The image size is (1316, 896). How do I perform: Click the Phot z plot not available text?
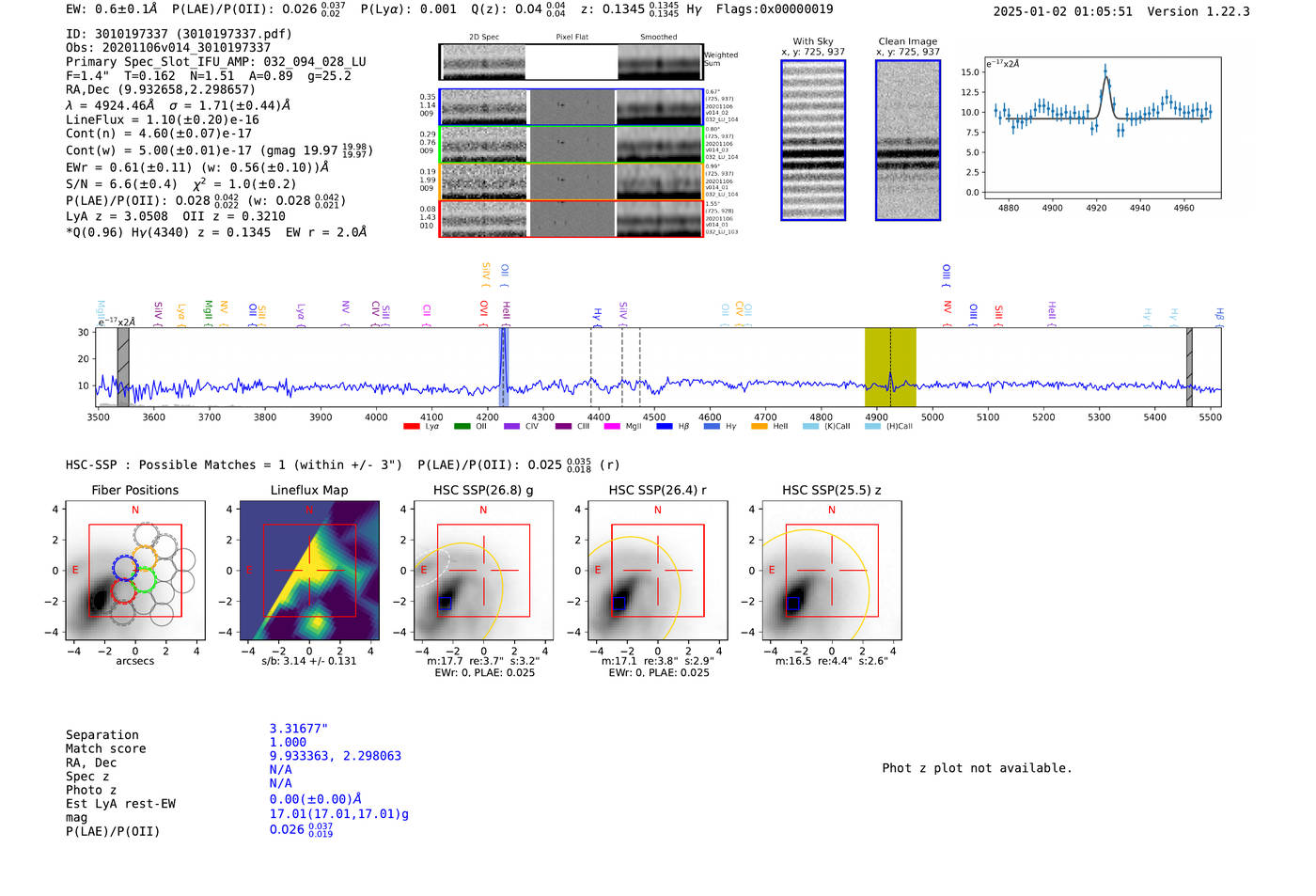977,768
